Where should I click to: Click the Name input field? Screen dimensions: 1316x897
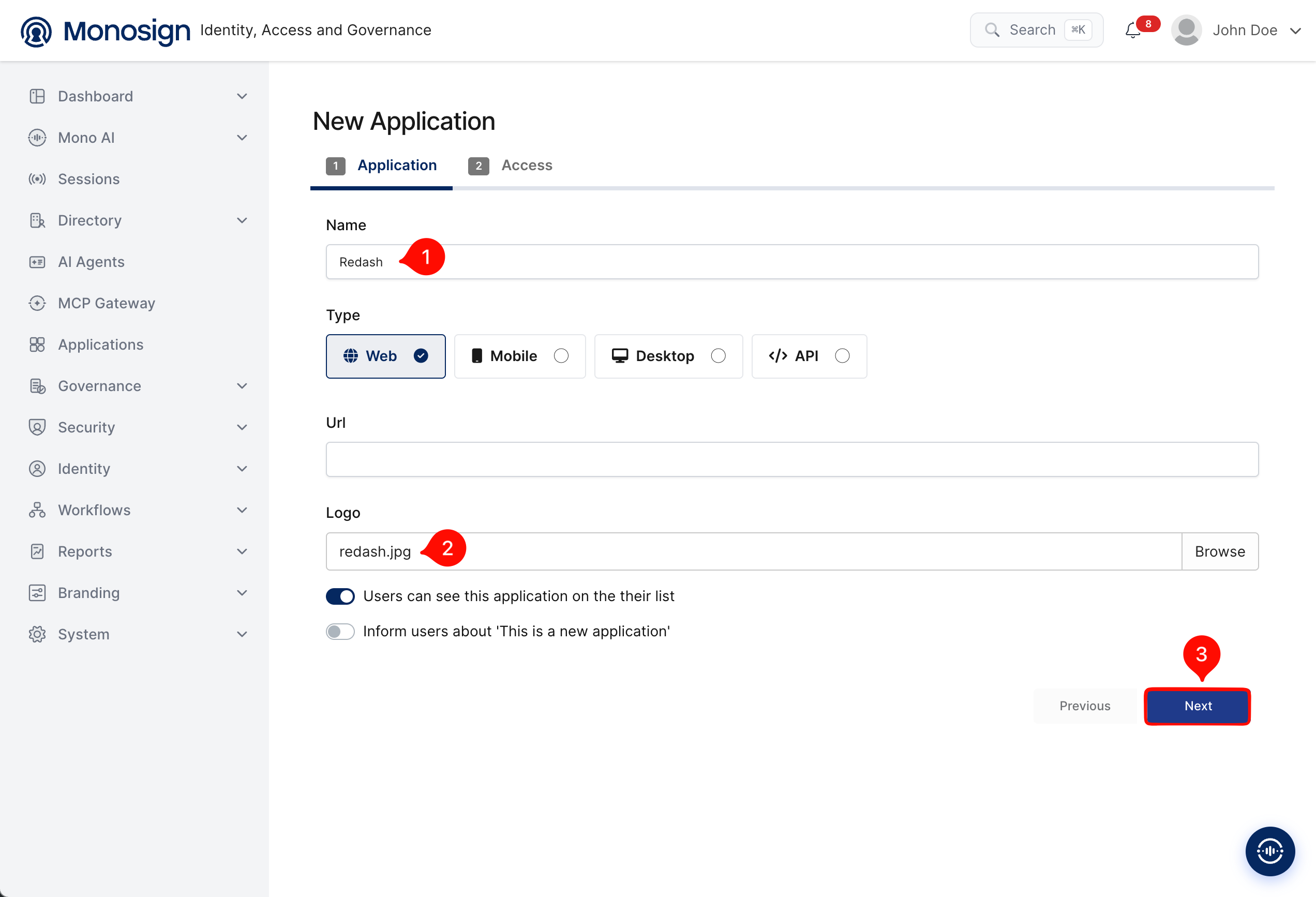pyautogui.click(x=791, y=262)
